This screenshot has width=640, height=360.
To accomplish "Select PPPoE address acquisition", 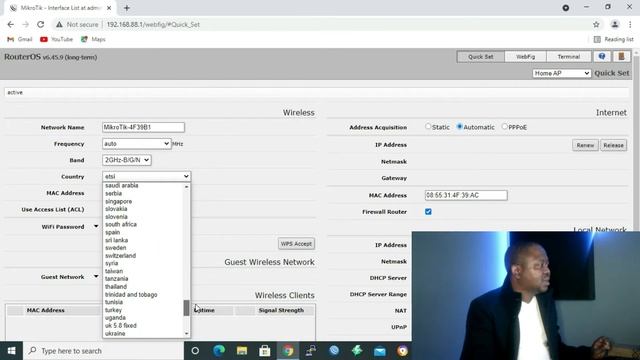I will coord(504,127).
